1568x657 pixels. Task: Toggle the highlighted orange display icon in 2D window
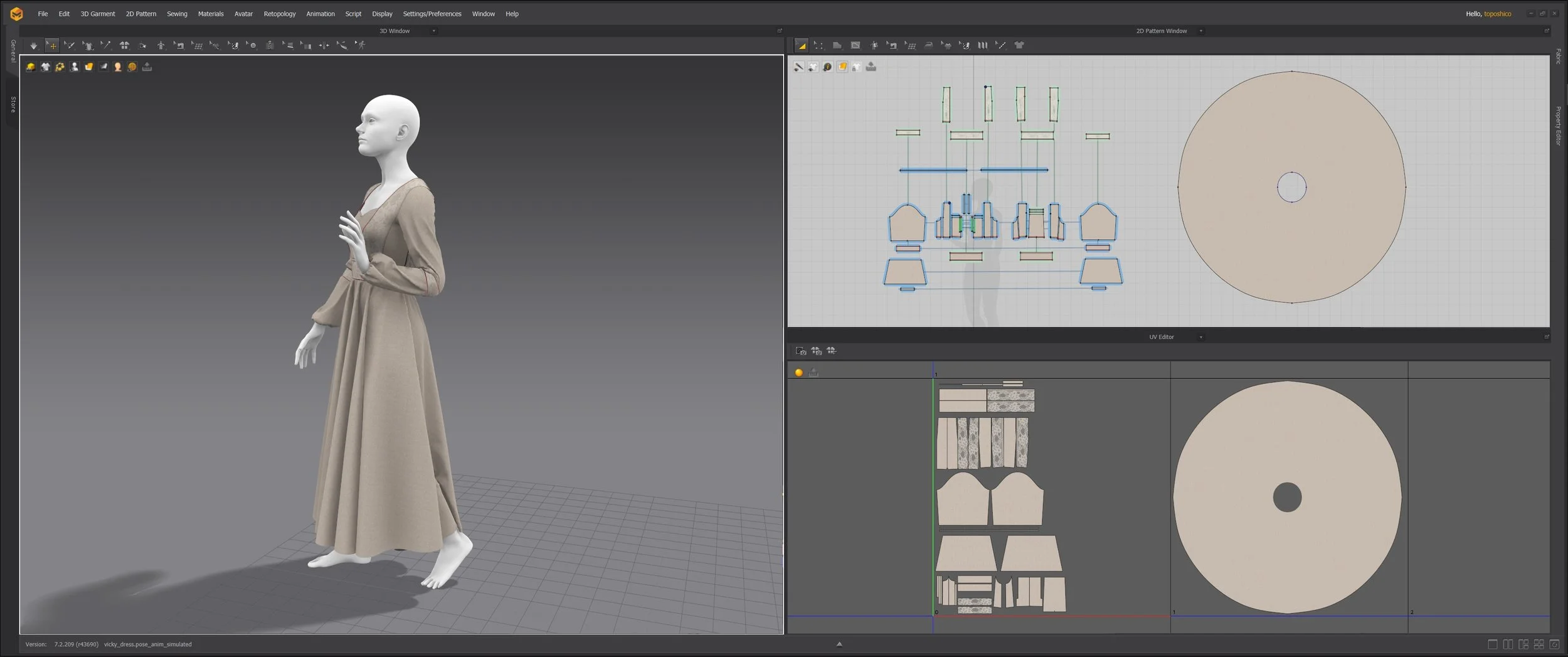pyautogui.click(x=842, y=67)
